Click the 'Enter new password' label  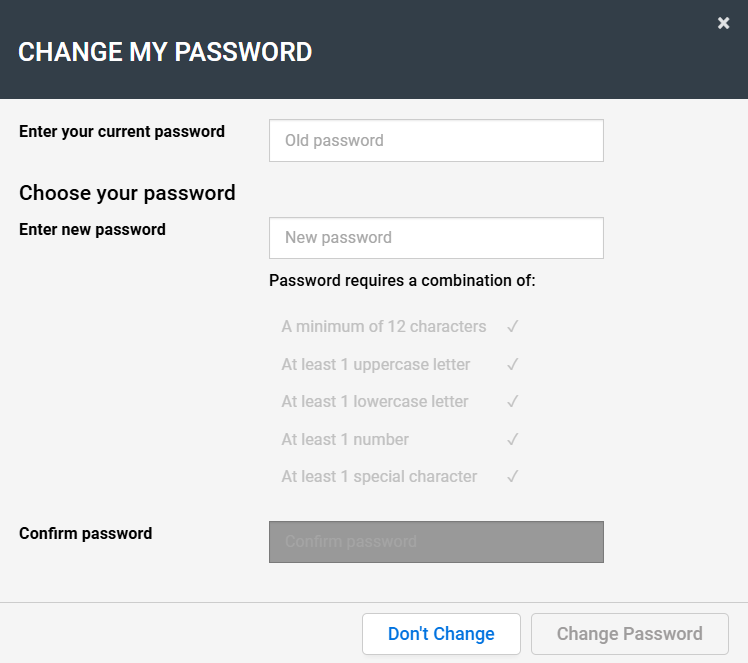(x=92, y=230)
